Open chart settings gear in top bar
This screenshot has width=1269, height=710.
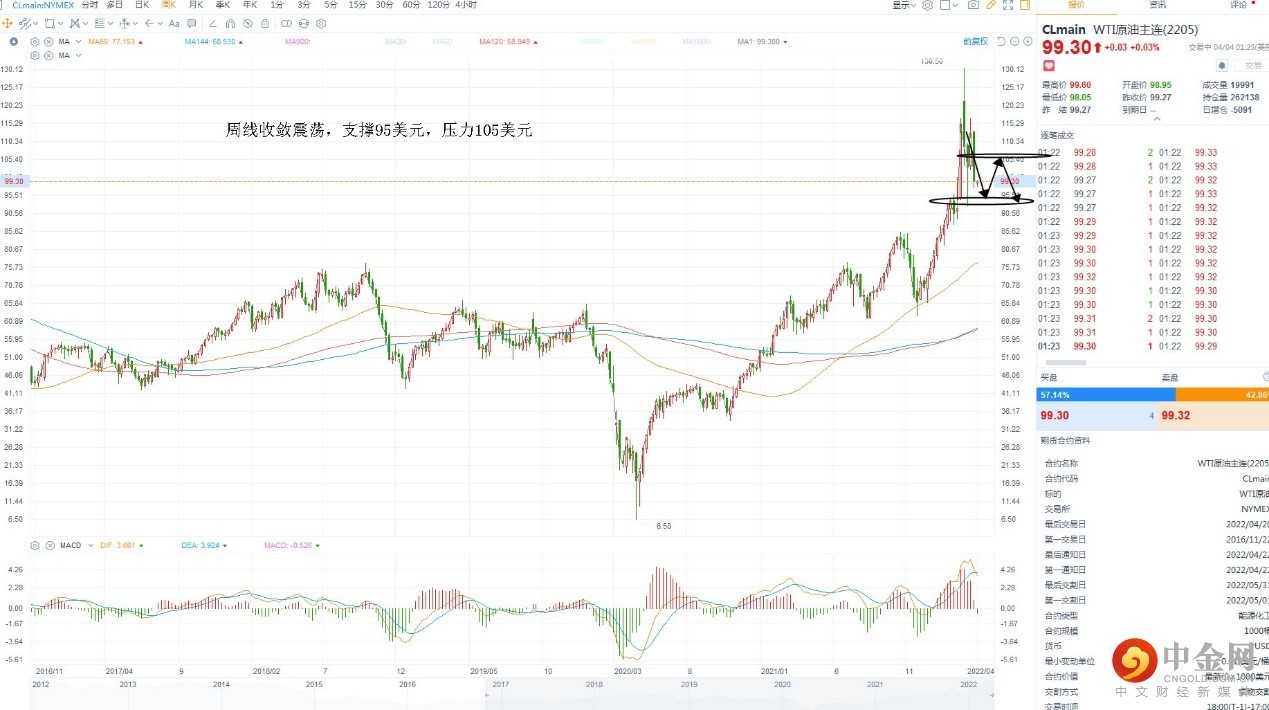point(927,5)
